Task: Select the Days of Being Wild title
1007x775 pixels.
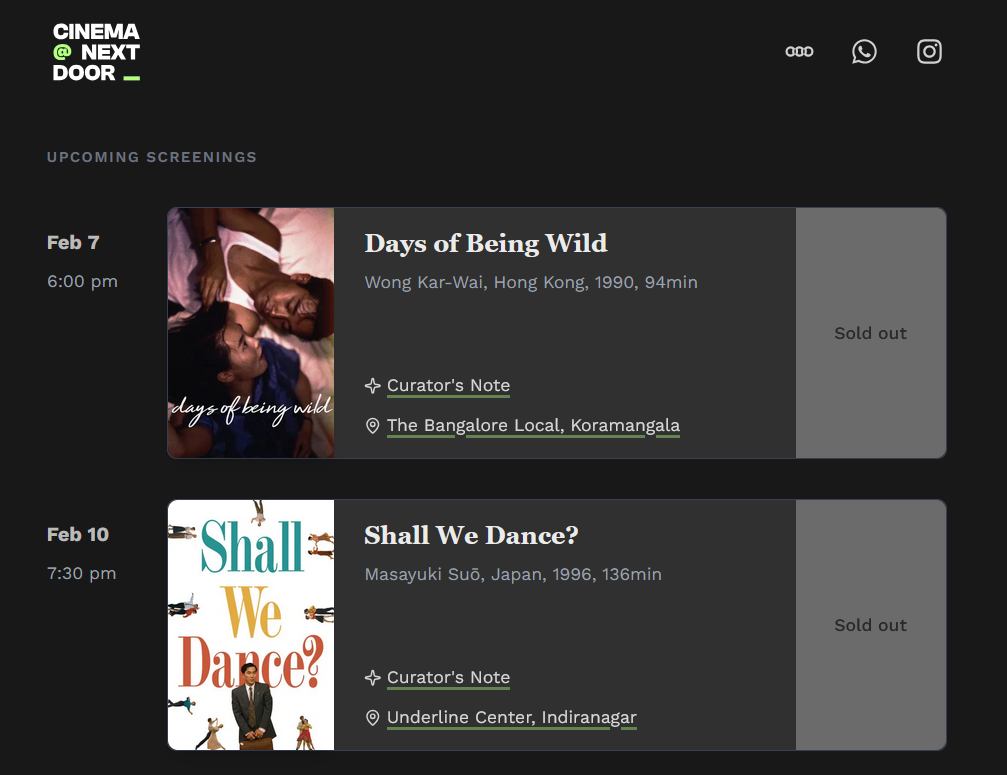Action: (x=485, y=243)
